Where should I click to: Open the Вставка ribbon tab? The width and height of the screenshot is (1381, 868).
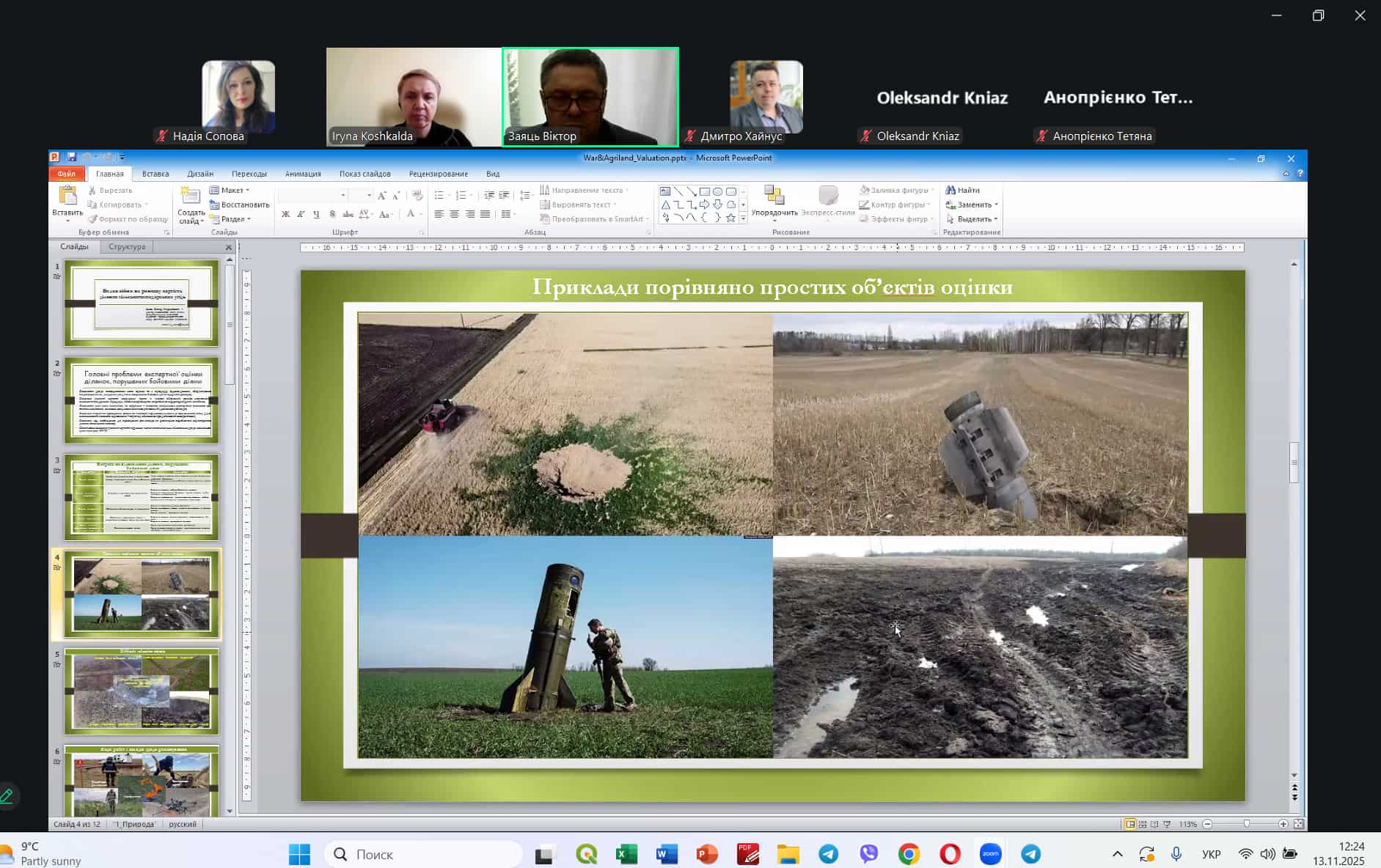[x=155, y=174]
